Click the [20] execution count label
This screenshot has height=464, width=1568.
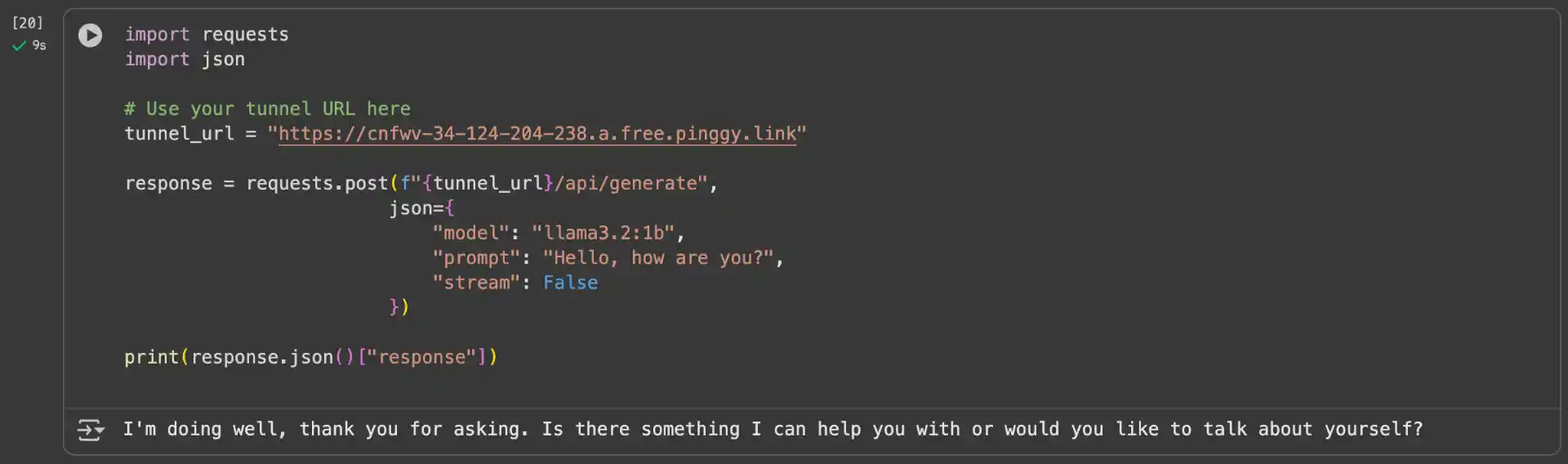coord(27,23)
